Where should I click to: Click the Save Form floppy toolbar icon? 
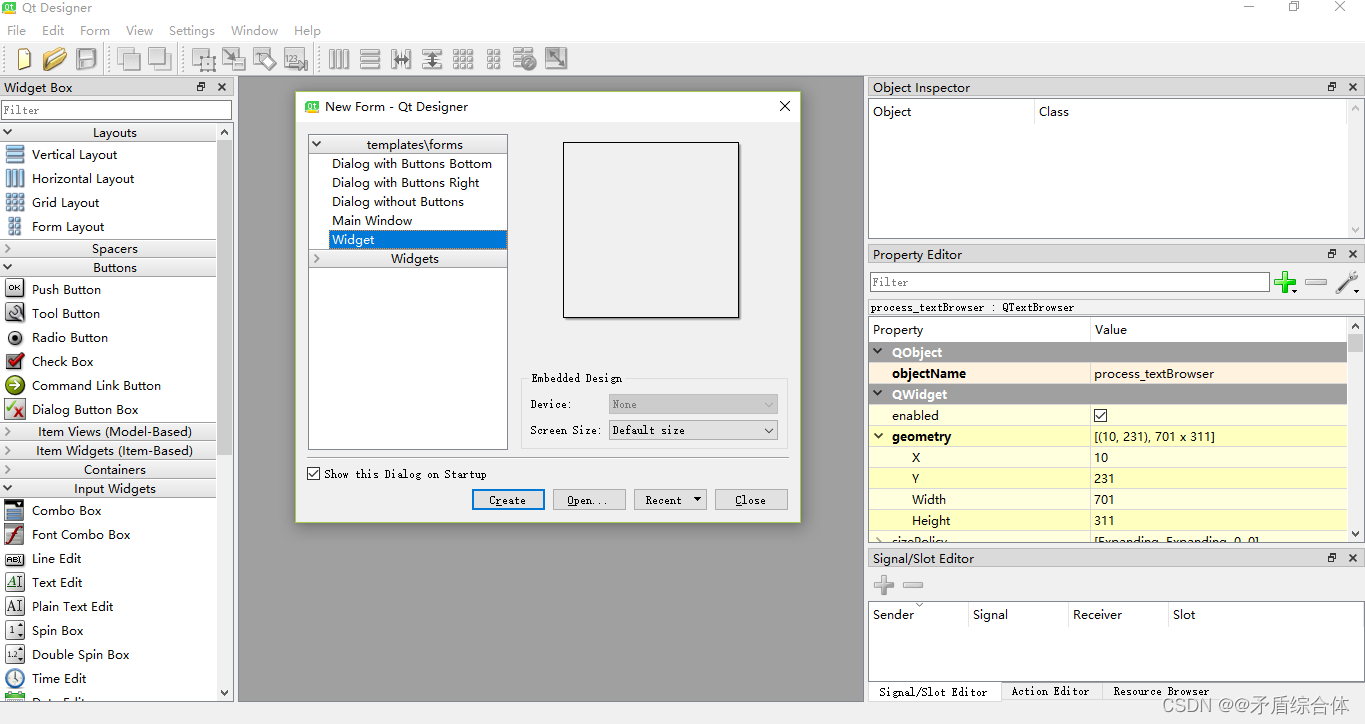click(x=87, y=59)
